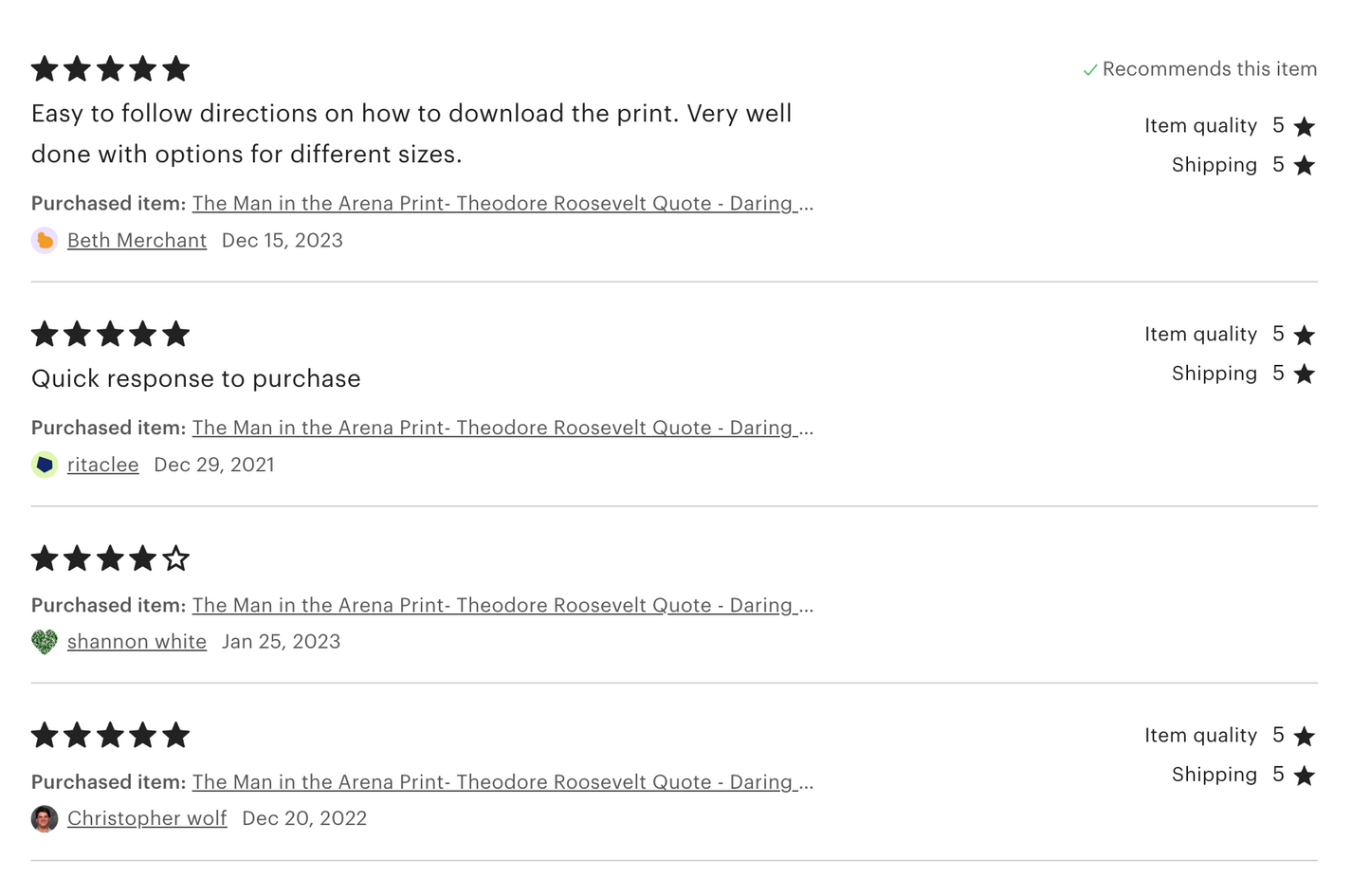Screen dimensions: 1370x896
Task: Open purchased item link in shannon white's review
Action: [x=502, y=606]
